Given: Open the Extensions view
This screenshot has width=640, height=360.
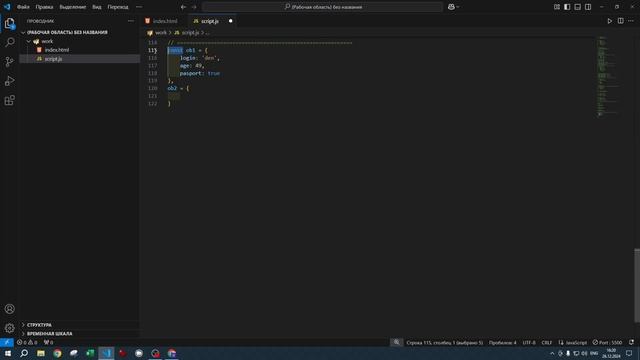Looking at the screenshot, I should (9, 100).
